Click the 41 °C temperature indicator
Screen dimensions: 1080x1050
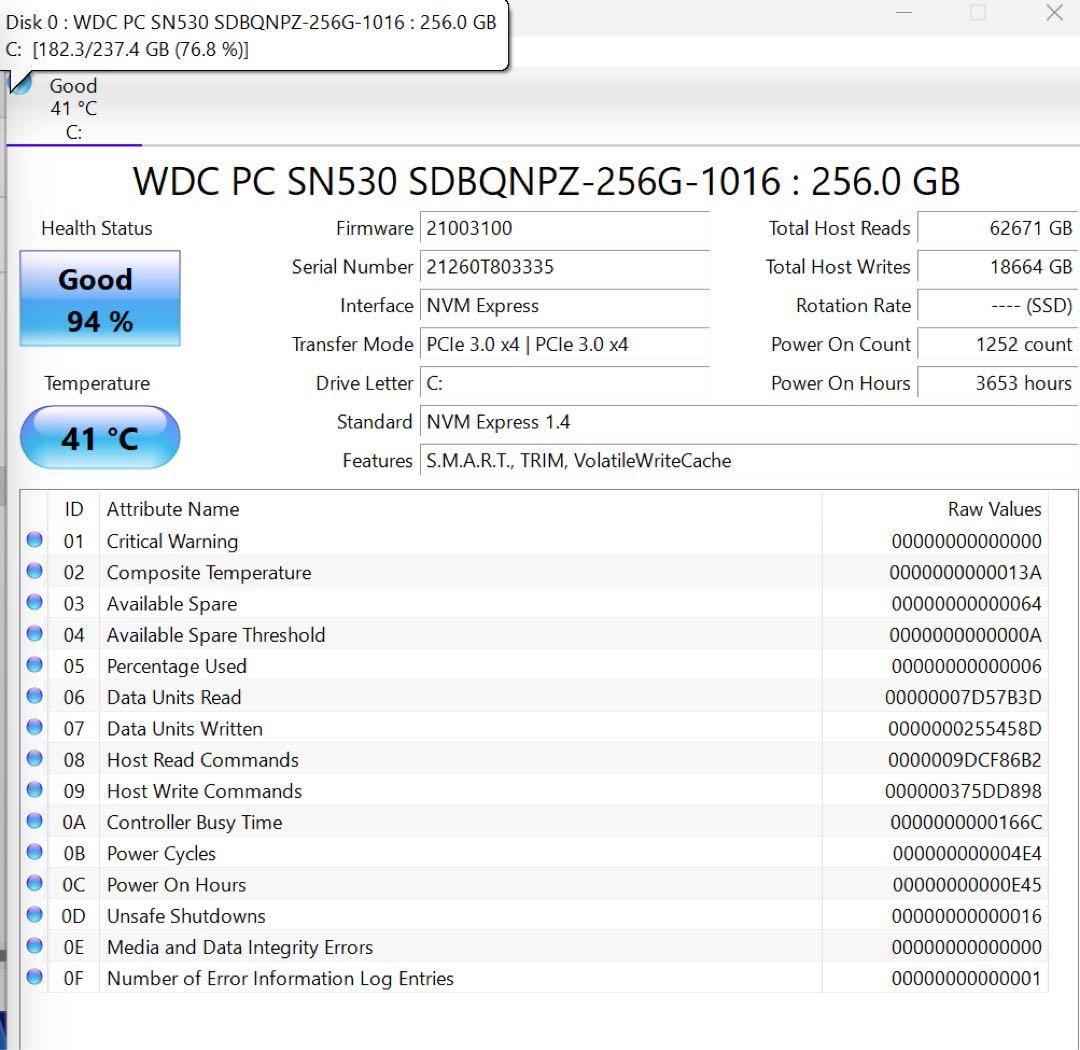(99, 437)
